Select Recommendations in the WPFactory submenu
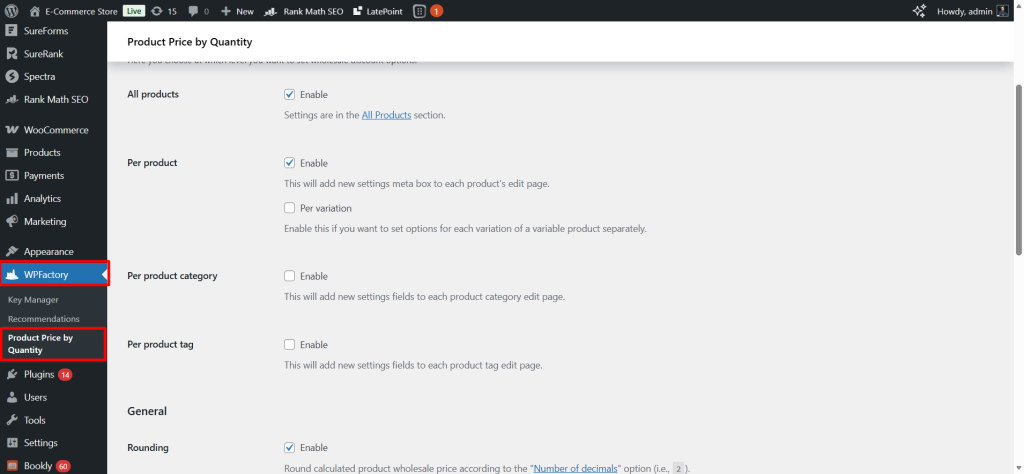The width and height of the screenshot is (1024, 474). pos(43,319)
